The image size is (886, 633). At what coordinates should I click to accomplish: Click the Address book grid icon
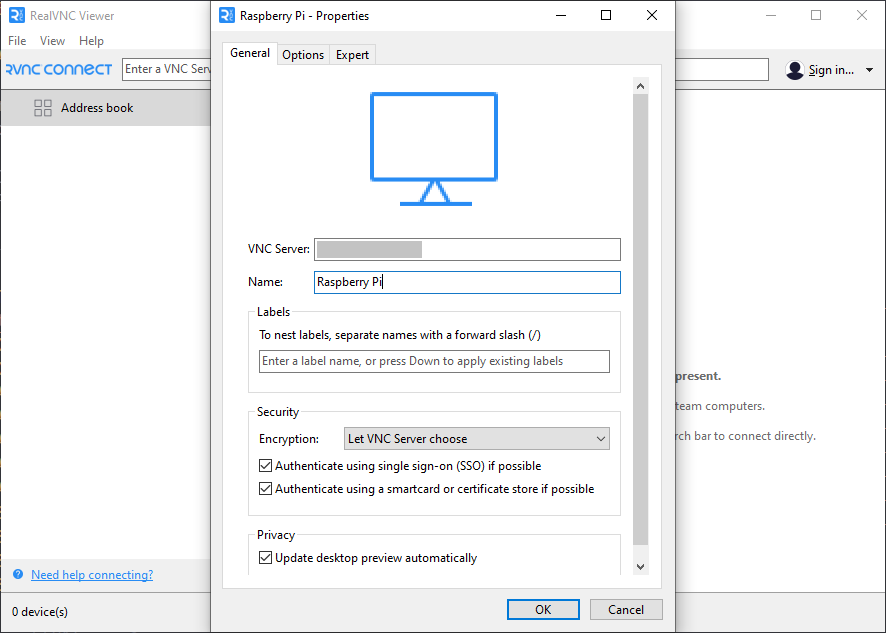[43, 108]
